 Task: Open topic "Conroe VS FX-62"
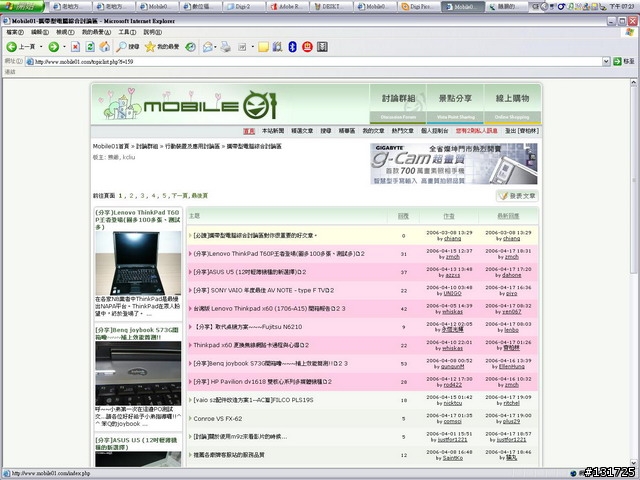[x=218, y=418]
